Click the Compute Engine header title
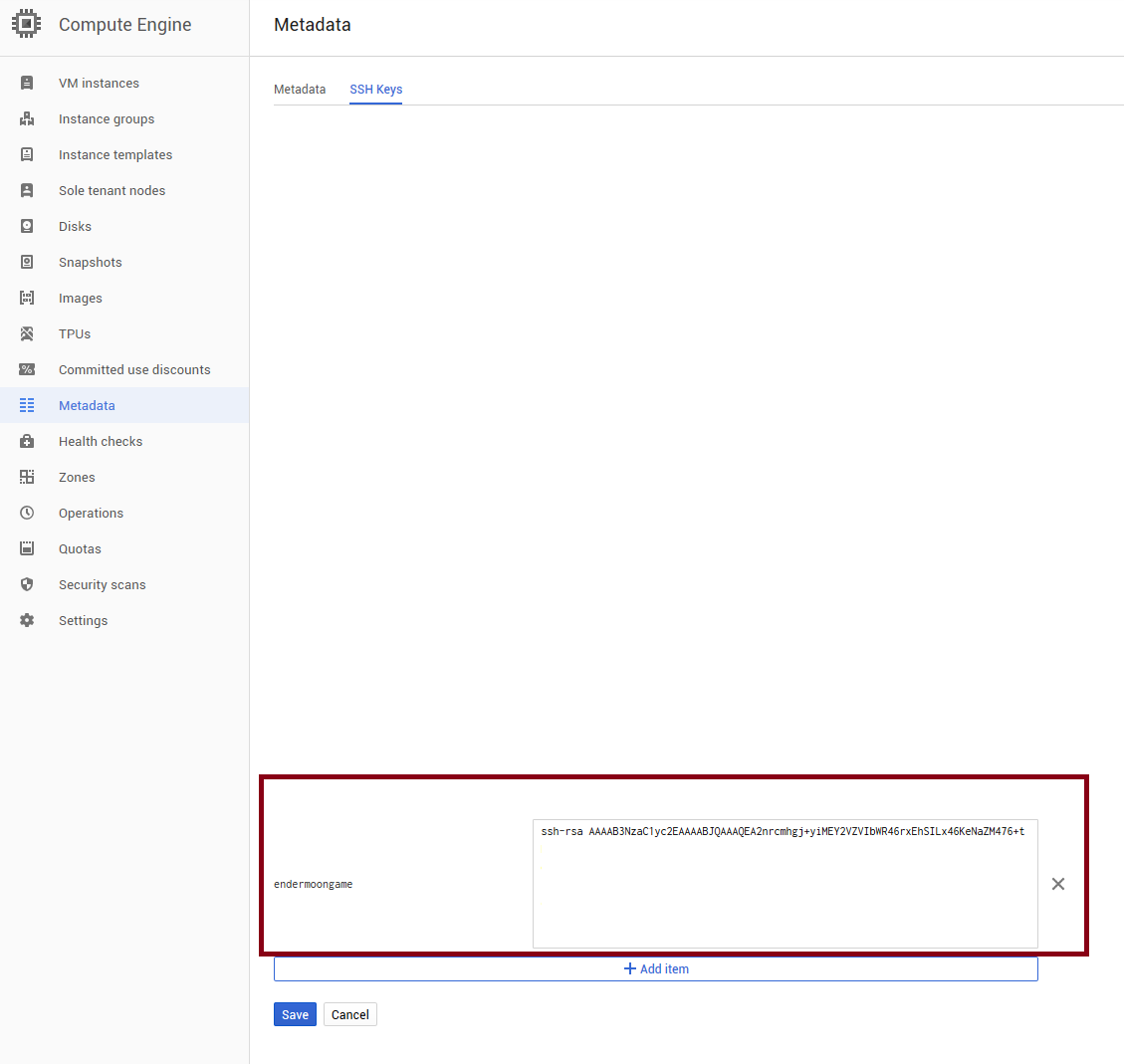The width and height of the screenshot is (1124, 1064). click(x=124, y=24)
